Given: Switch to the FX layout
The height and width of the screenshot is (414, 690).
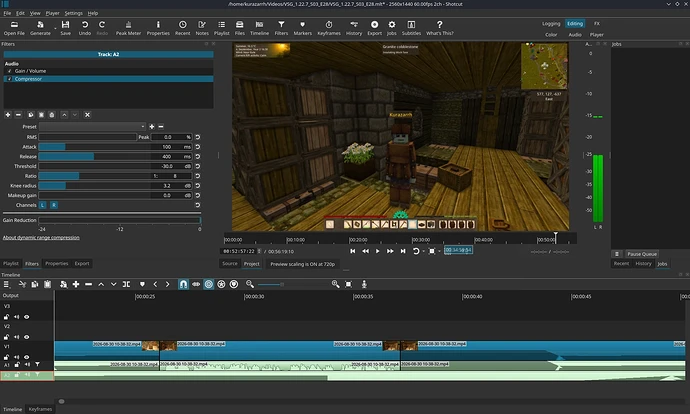Looking at the screenshot, I should point(597,24).
